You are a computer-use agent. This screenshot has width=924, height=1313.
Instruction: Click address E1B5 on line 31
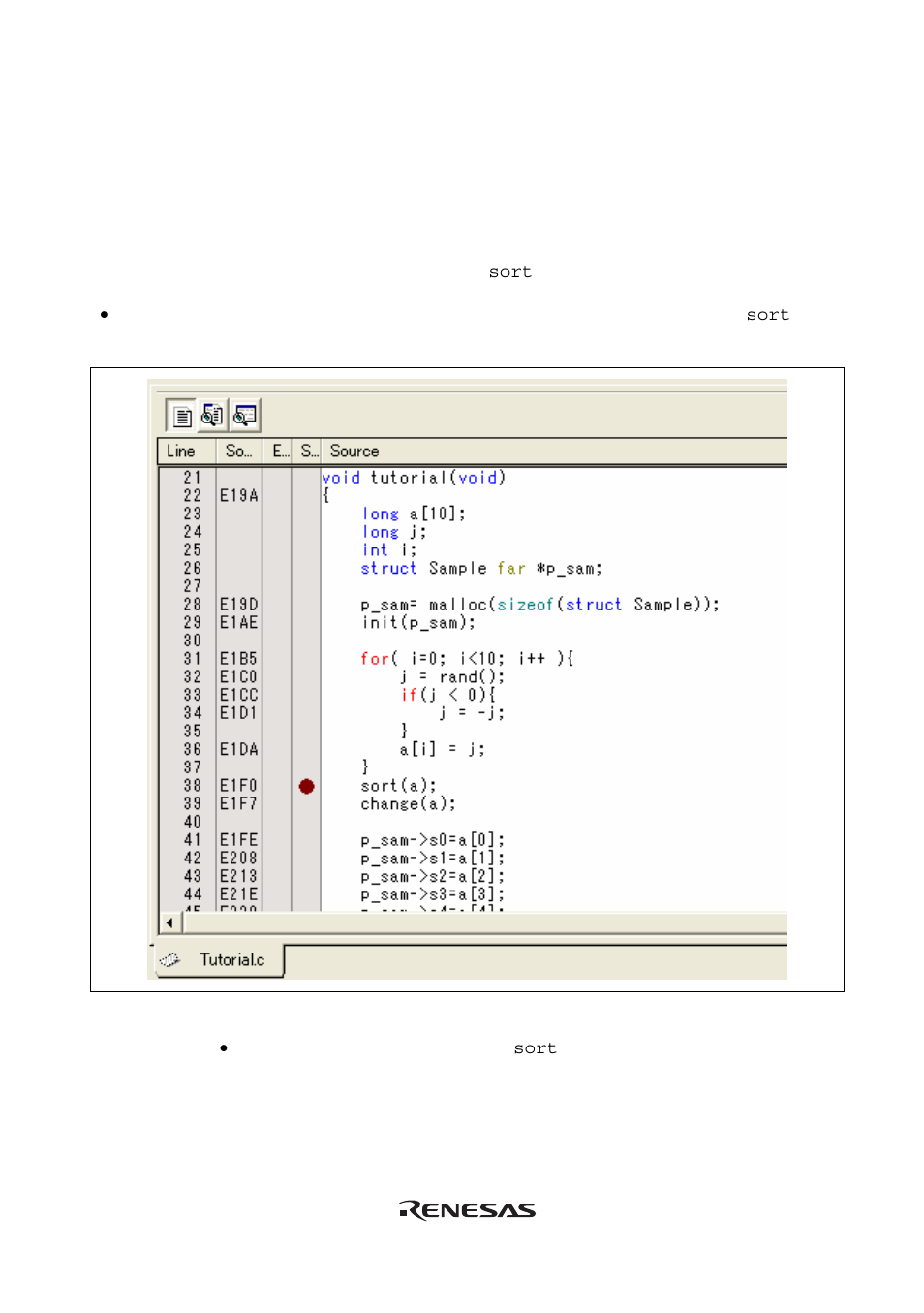[239, 659]
